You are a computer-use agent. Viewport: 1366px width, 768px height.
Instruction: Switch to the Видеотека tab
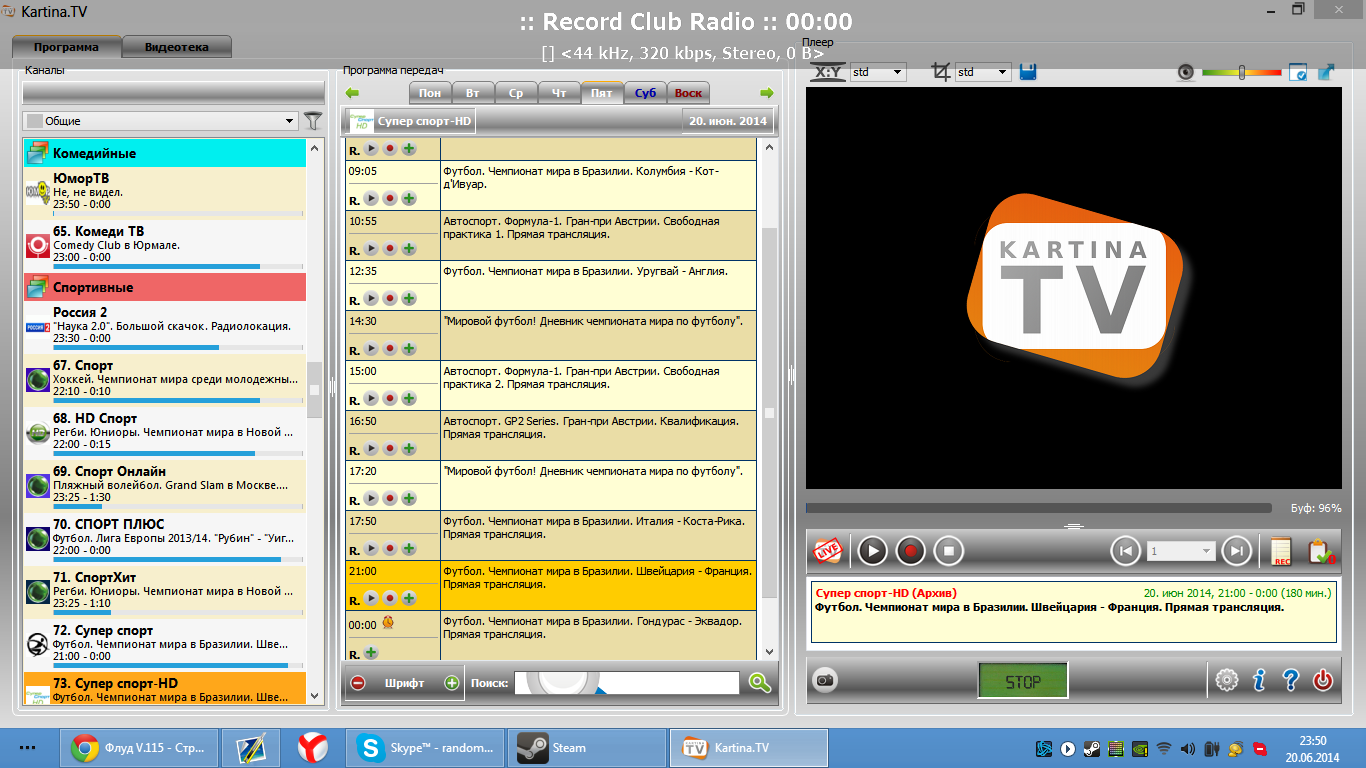pyautogui.click(x=177, y=47)
